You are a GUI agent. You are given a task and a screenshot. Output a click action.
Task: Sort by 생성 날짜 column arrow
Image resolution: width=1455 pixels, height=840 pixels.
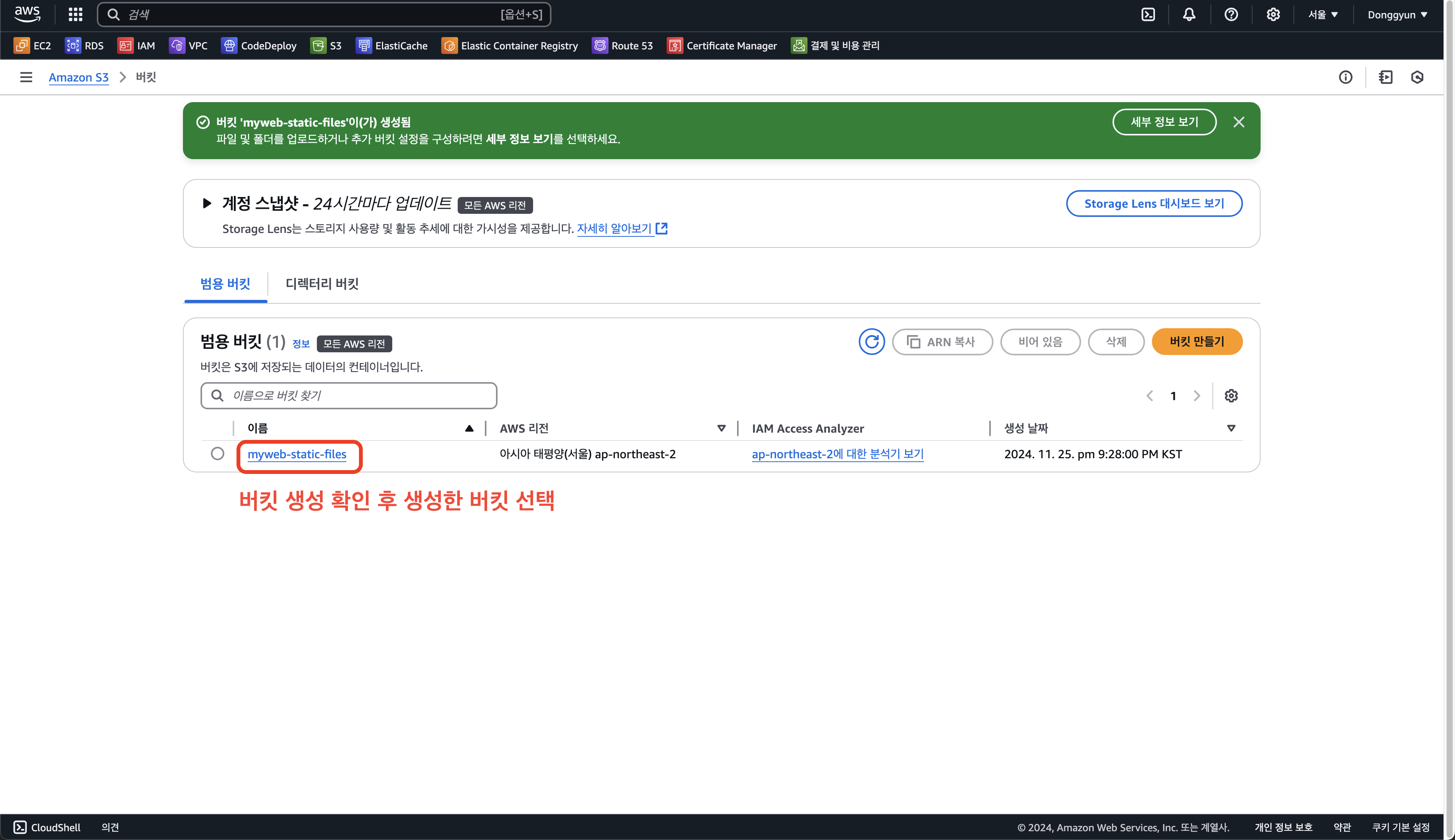1231,429
